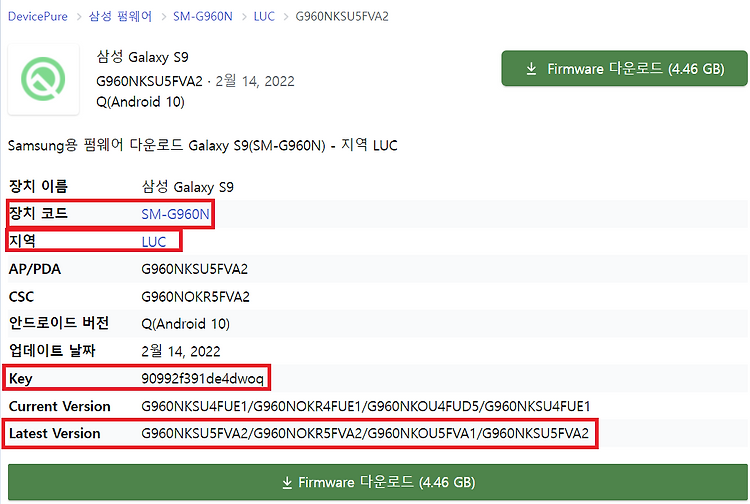
Task: Click Q(Android 10) in 안드로이드 버전 row
Action: tap(185, 324)
